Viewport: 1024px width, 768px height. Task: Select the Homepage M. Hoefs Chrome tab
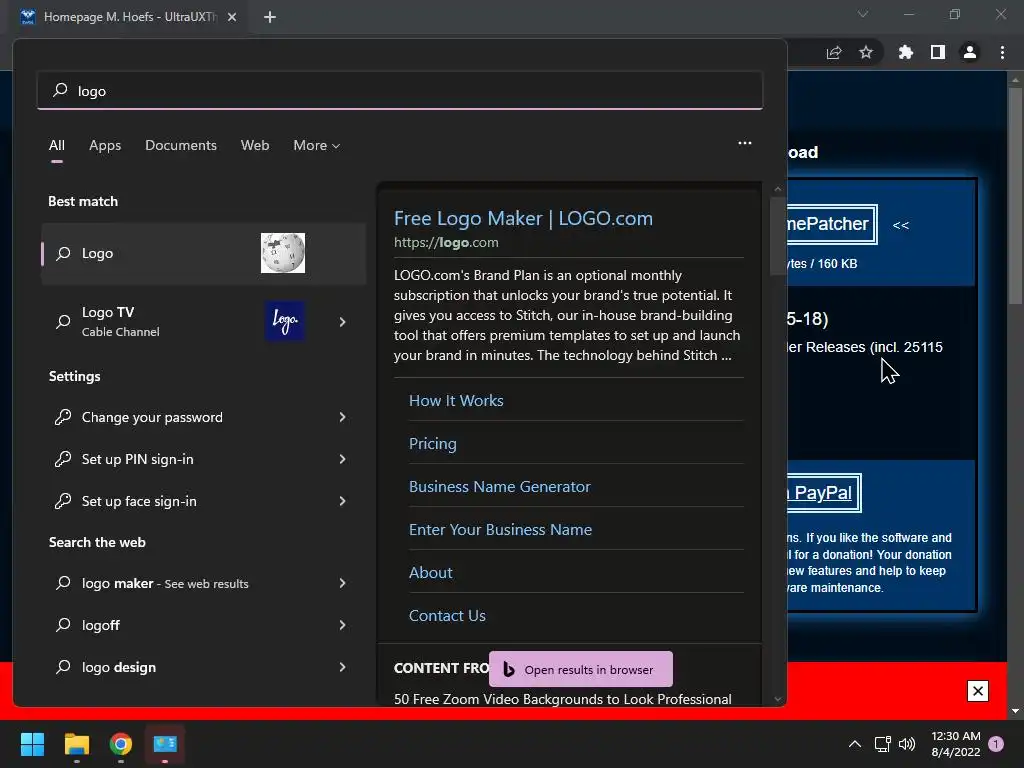128,17
